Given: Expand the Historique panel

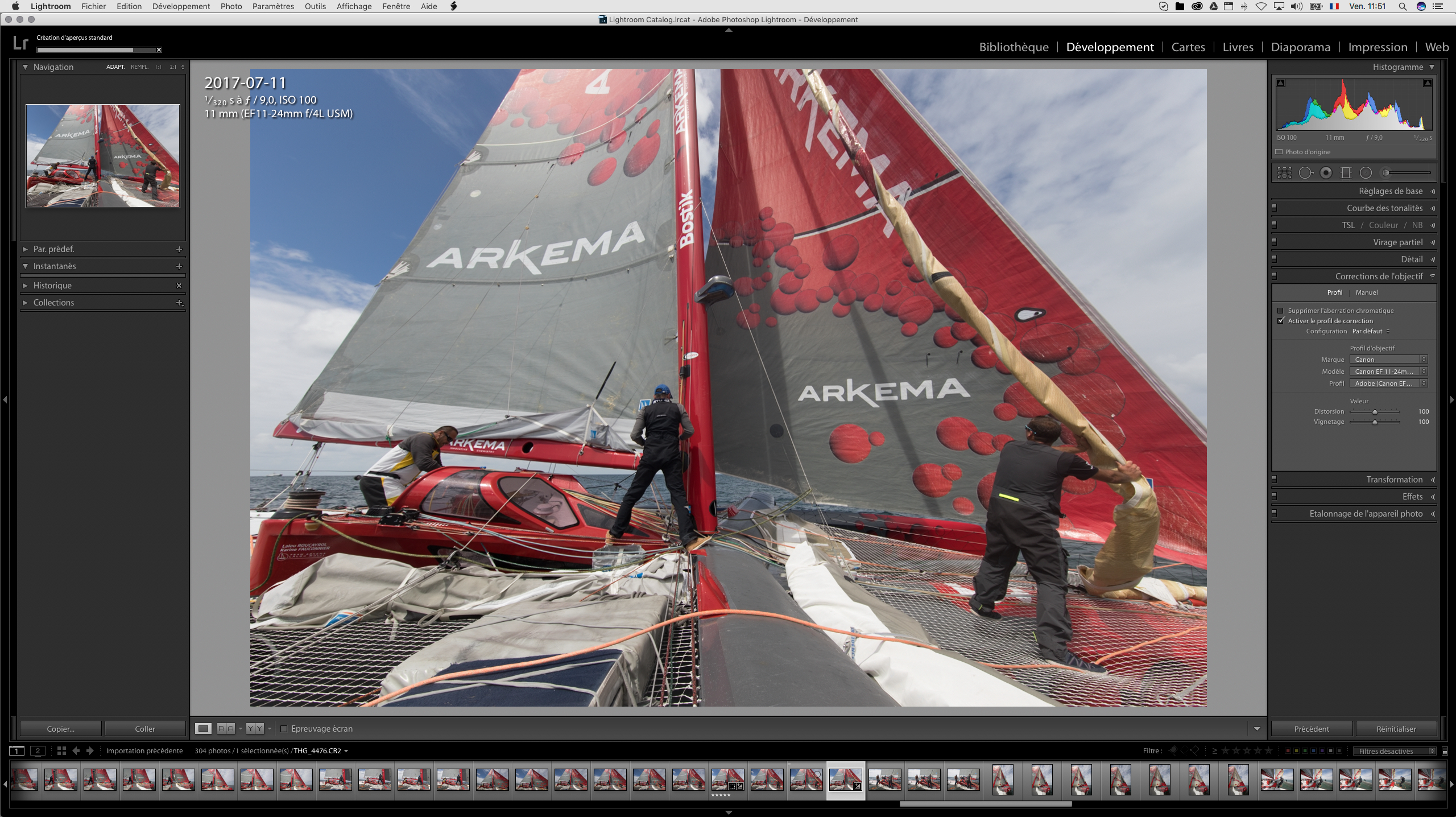Looking at the screenshot, I should (x=25, y=286).
